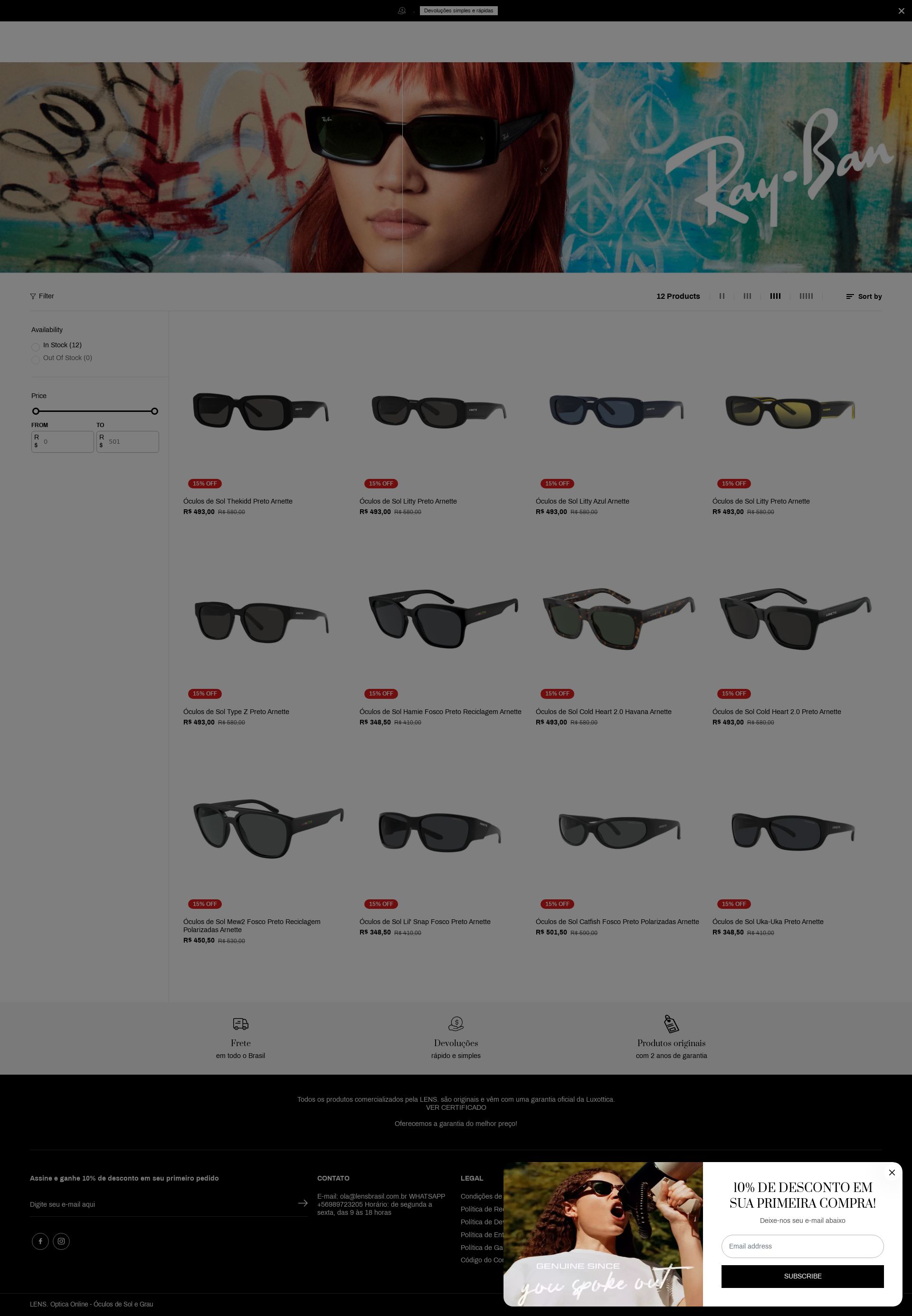Screen dimensions: 912x1316
Task: Open the Facebook page icon
Action: tap(40, 1241)
